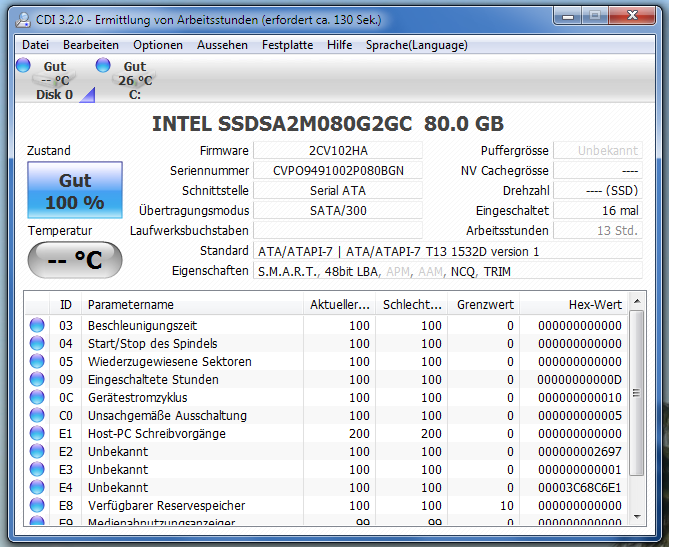673x556 pixels.
Task: Click status icon of Beschleunigungszeit row
Action: click(x=37, y=325)
